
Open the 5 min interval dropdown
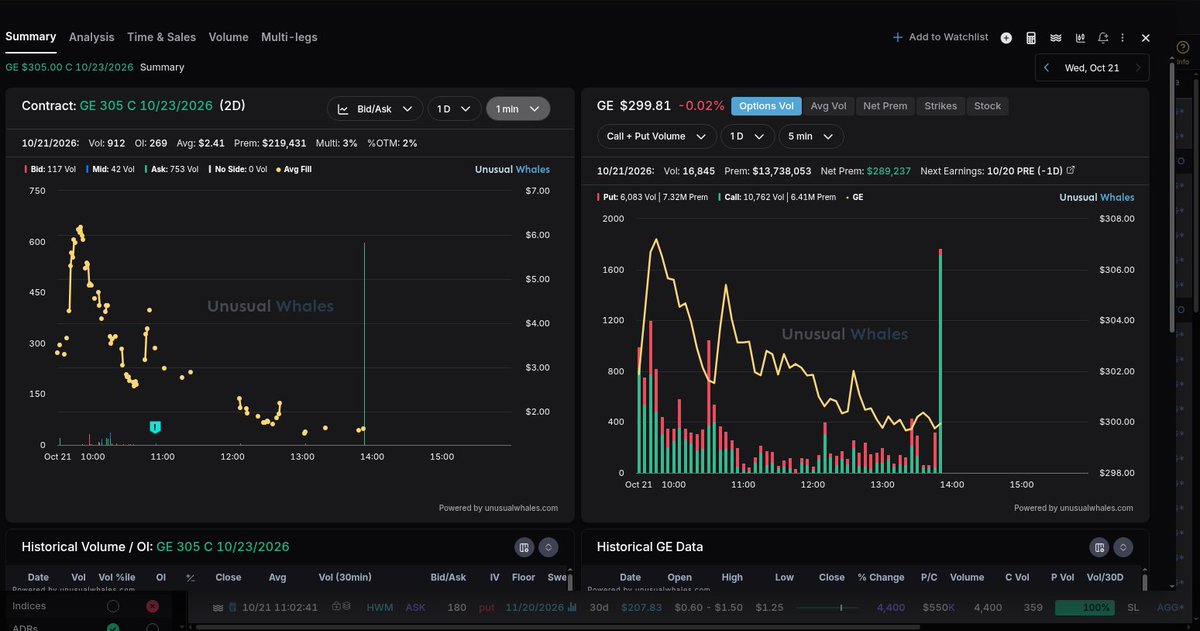pyautogui.click(x=813, y=136)
